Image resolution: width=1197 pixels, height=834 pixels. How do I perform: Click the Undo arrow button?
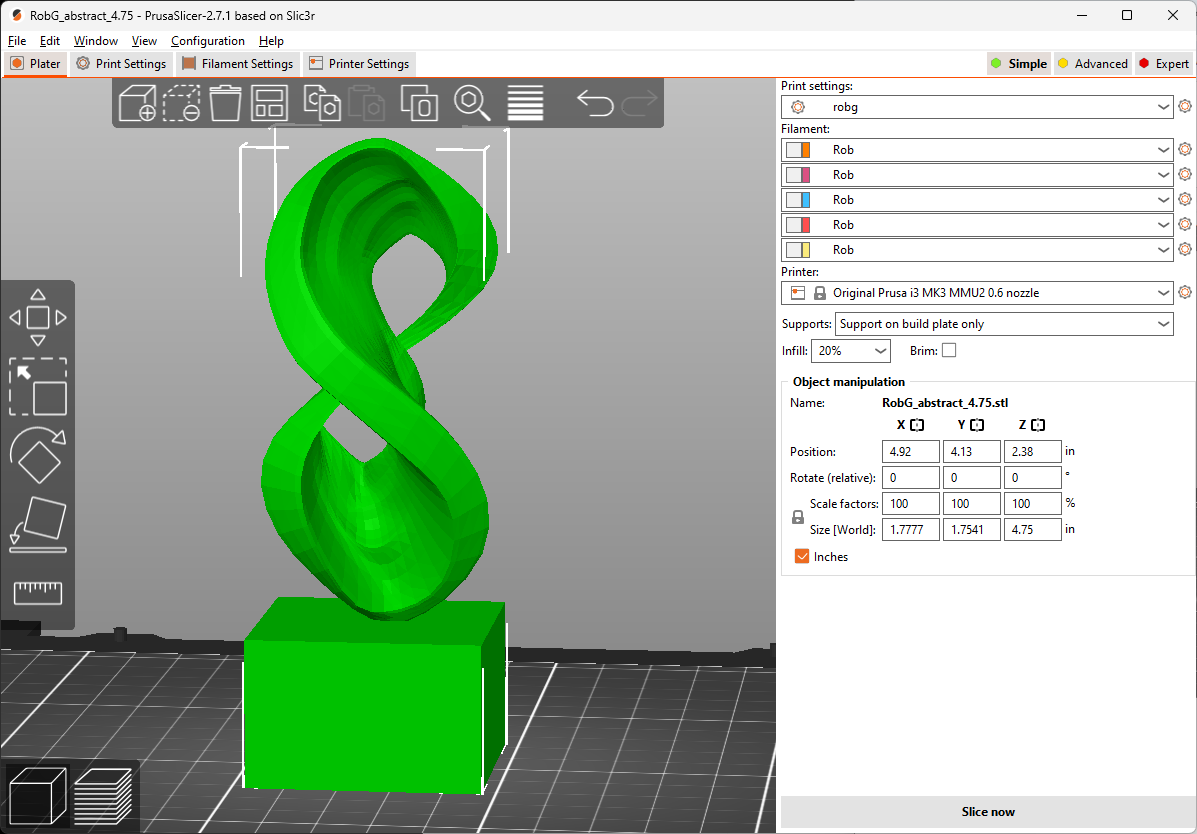point(595,103)
